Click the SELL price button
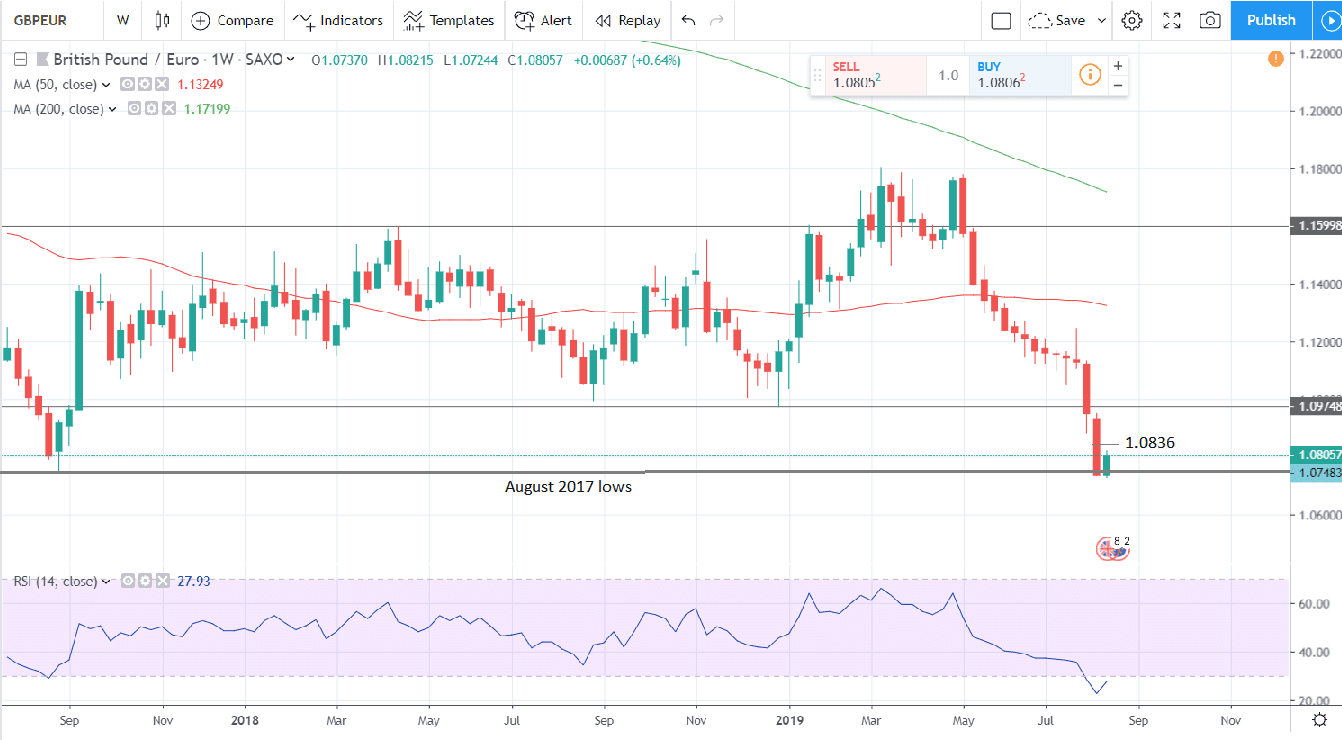Viewport: 1342px width, 740px height. 866,75
